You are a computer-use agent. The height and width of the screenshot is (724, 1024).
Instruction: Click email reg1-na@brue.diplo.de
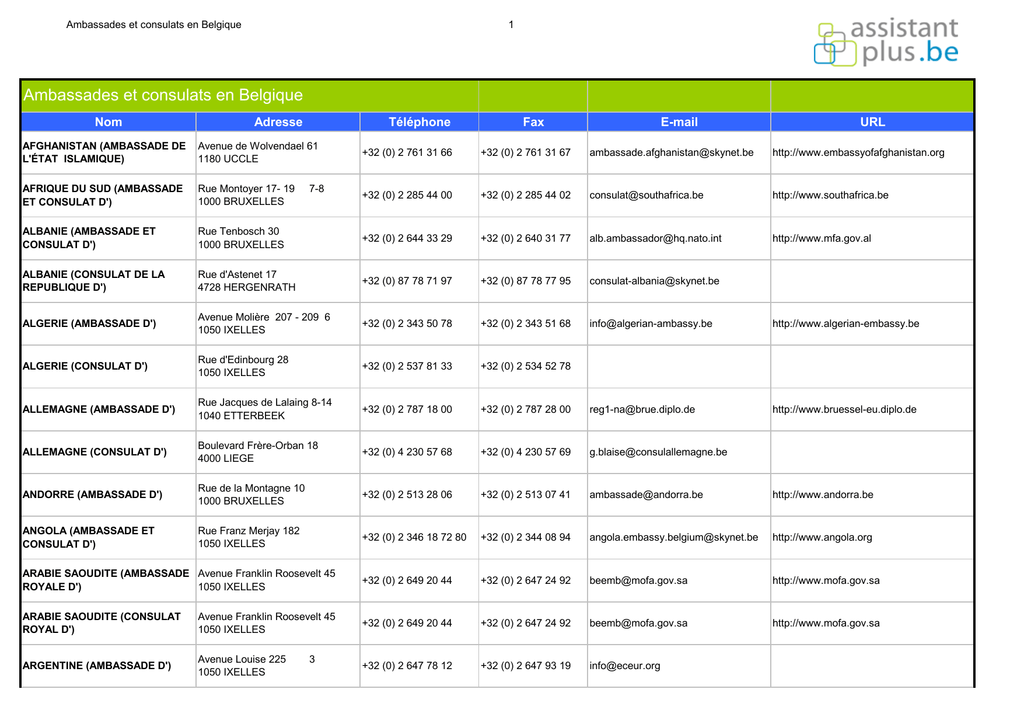click(642, 409)
